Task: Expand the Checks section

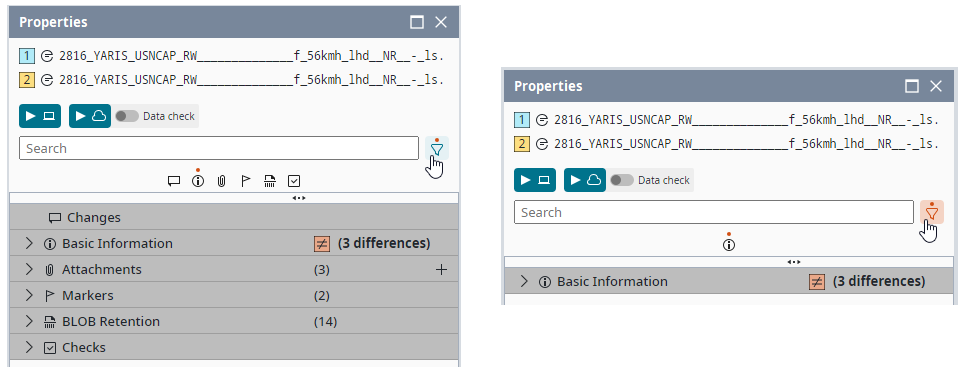Action: pos(28,347)
